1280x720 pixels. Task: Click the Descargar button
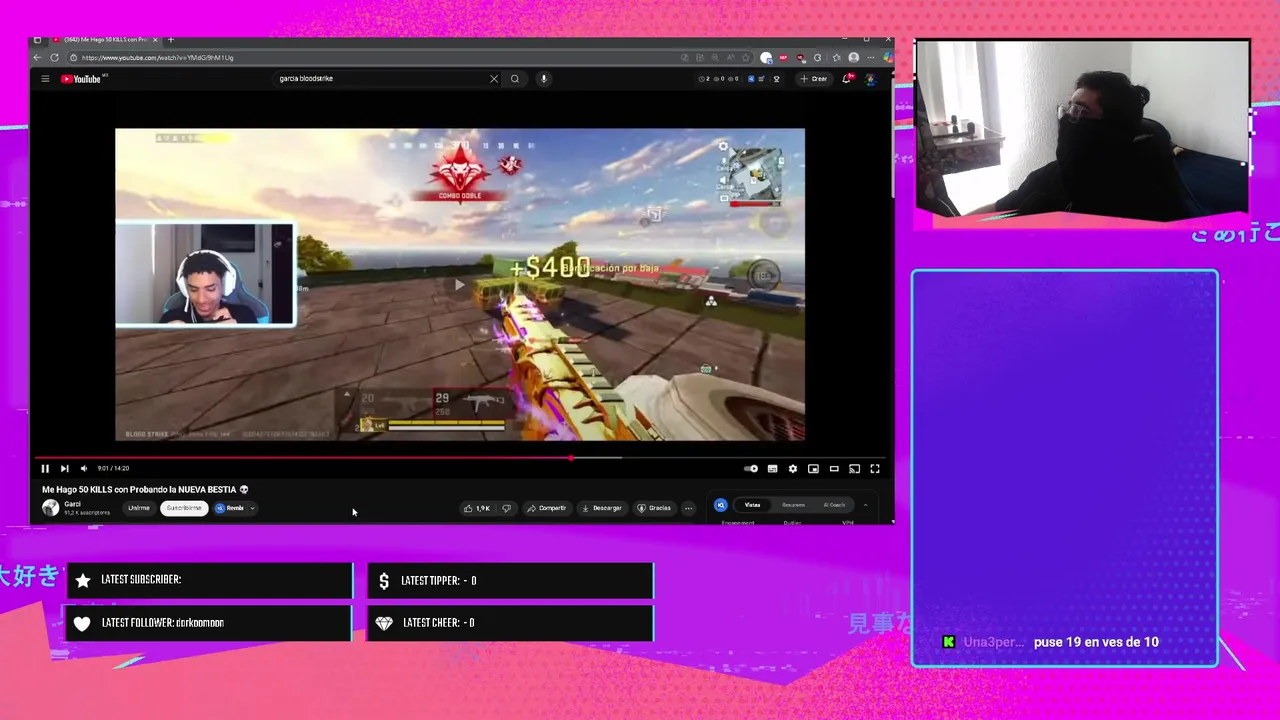[x=602, y=508]
